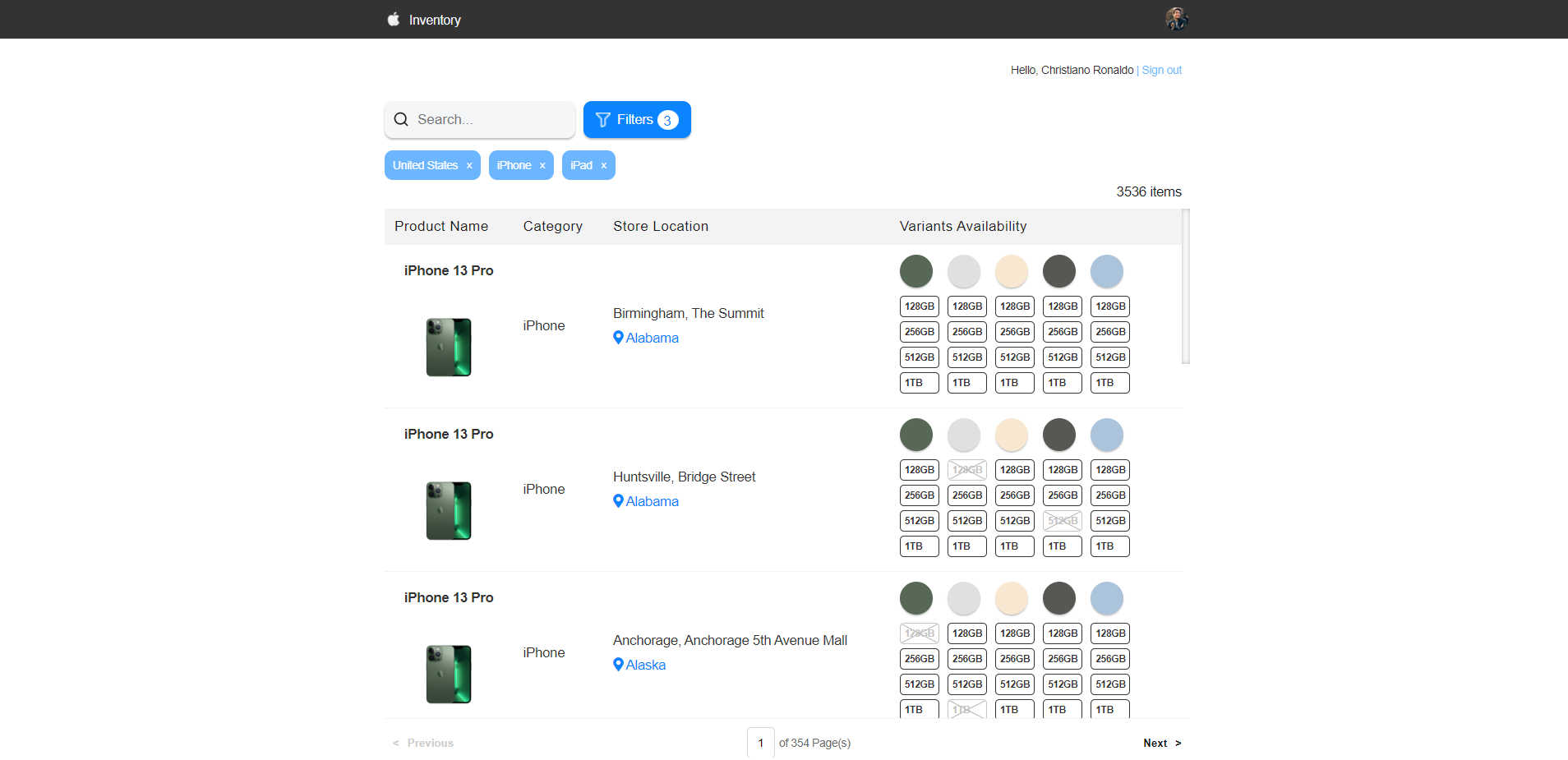Open the Alaska location link

coord(646,665)
